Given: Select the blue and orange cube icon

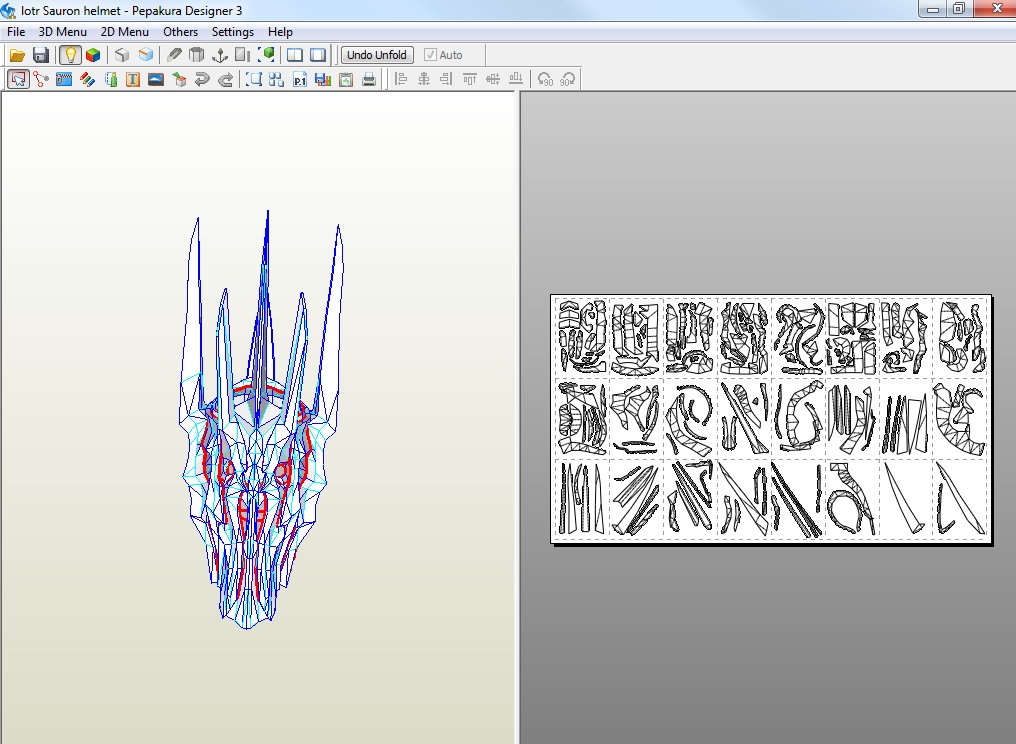Looking at the screenshot, I should coord(146,55).
